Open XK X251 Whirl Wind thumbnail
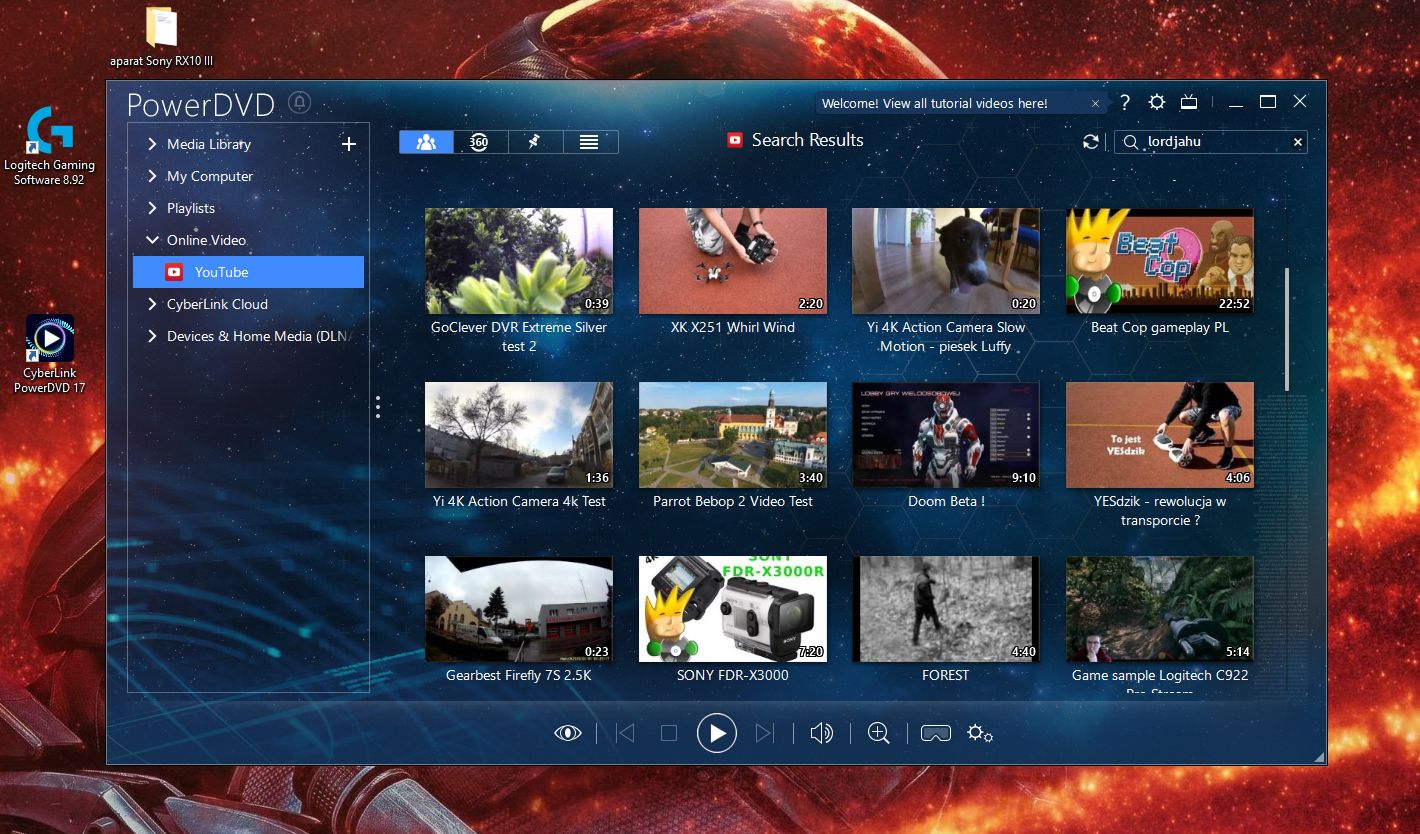Image resolution: width=1420 pixels, height=834 pixels. point(733,261)
